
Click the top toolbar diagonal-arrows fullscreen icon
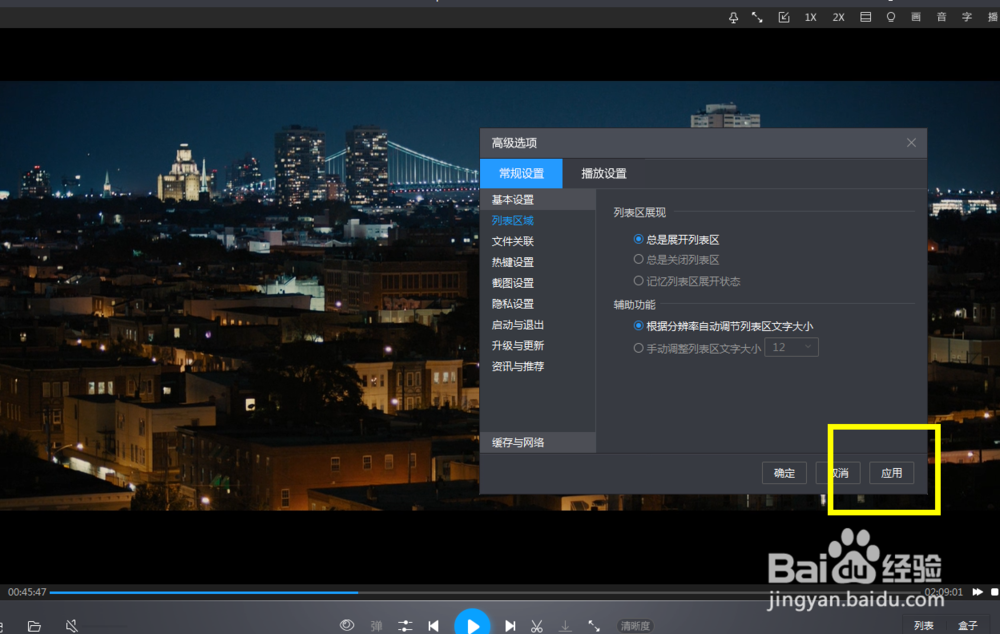(757, 18)
